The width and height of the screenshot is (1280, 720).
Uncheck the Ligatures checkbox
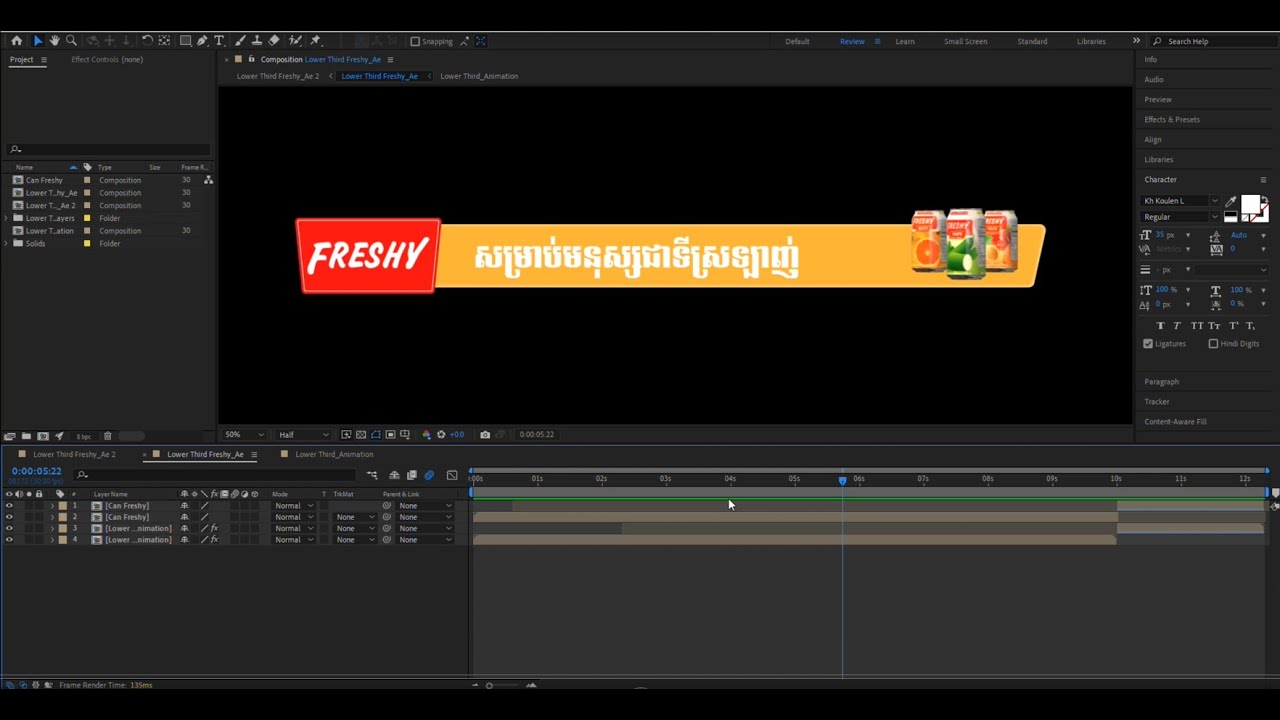click(1148, 344)
